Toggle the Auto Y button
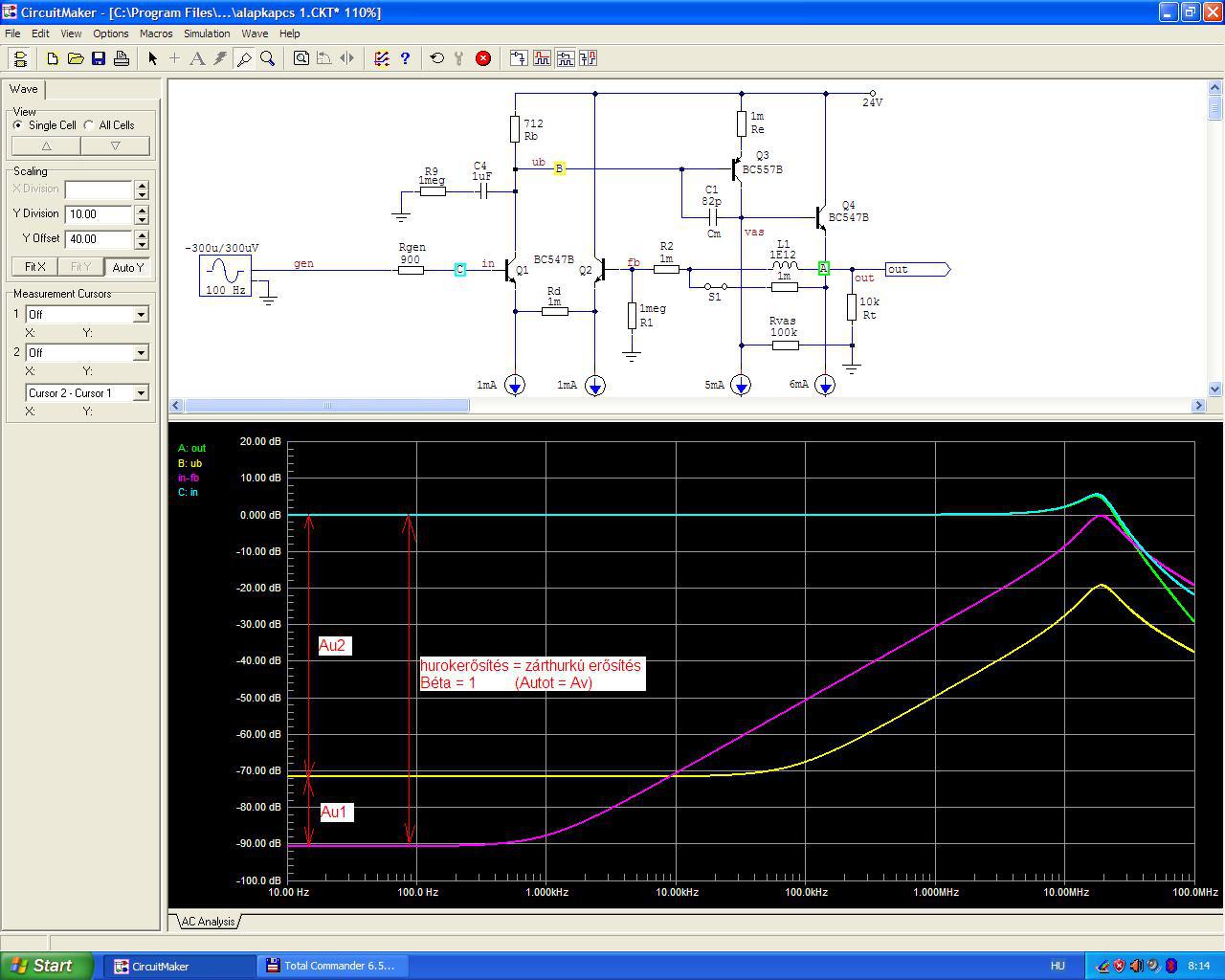 coord(127,267)
